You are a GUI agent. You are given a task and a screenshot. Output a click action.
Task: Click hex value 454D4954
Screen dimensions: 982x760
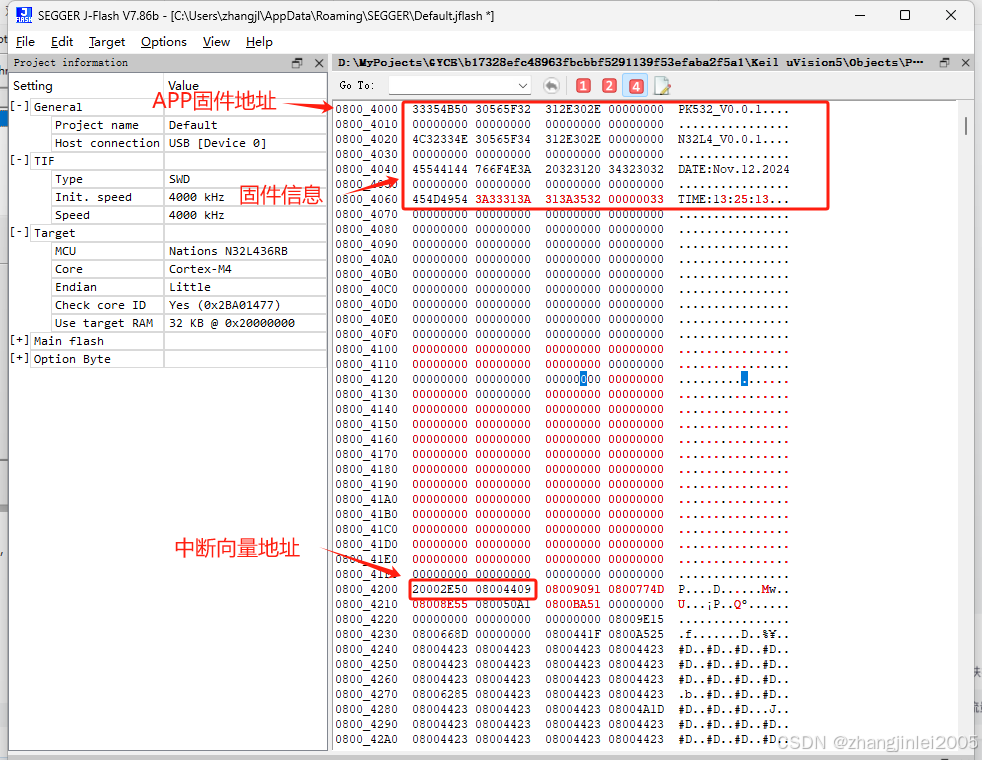click(x=440, y=199)
